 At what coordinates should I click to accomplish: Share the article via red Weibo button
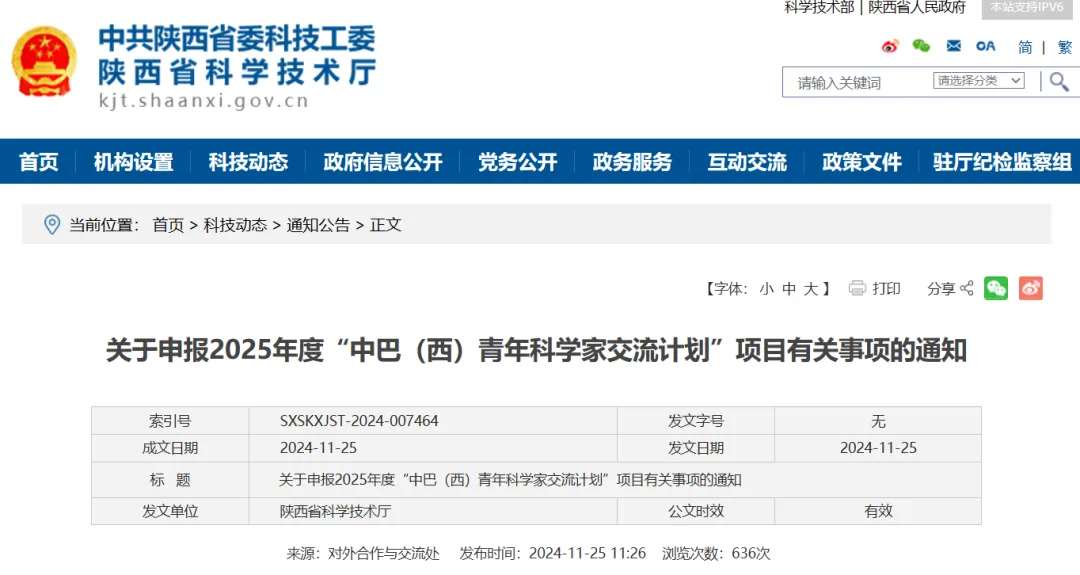pos(1031,288)
